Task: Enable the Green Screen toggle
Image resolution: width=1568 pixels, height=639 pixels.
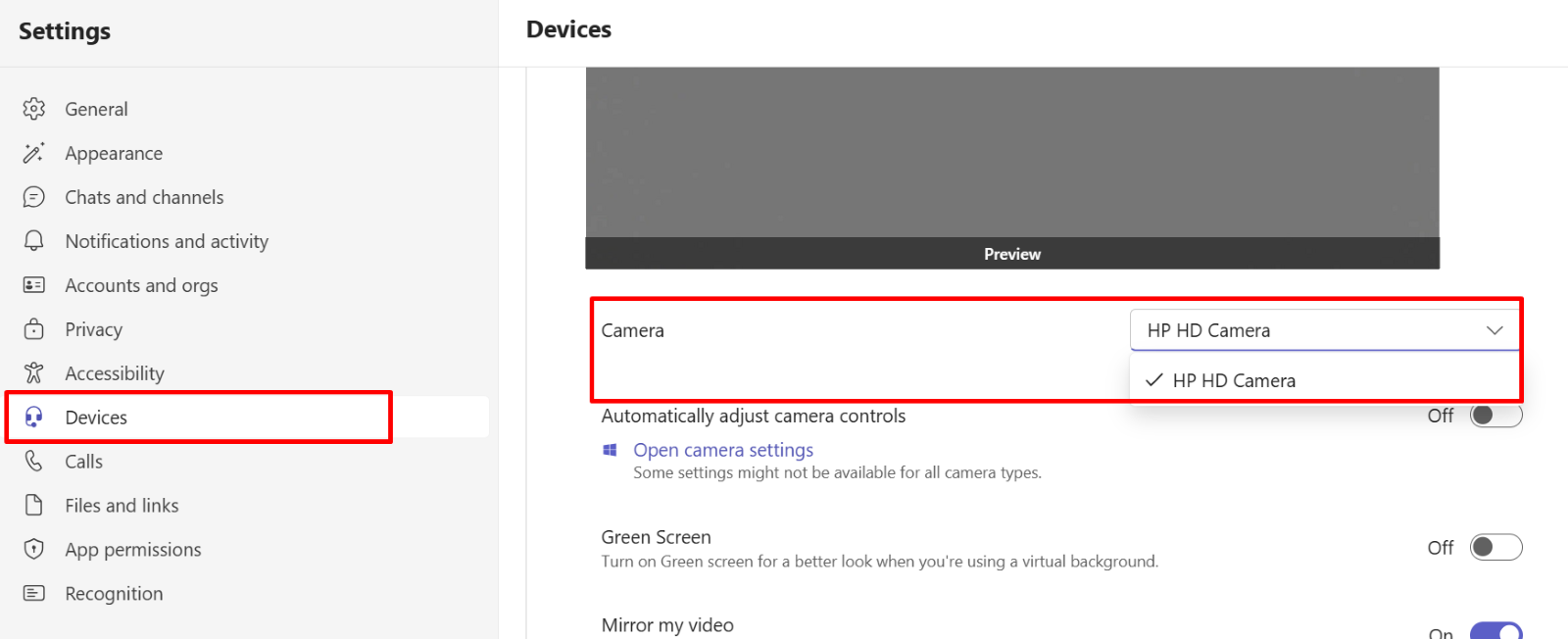Action: (1495, 547)
